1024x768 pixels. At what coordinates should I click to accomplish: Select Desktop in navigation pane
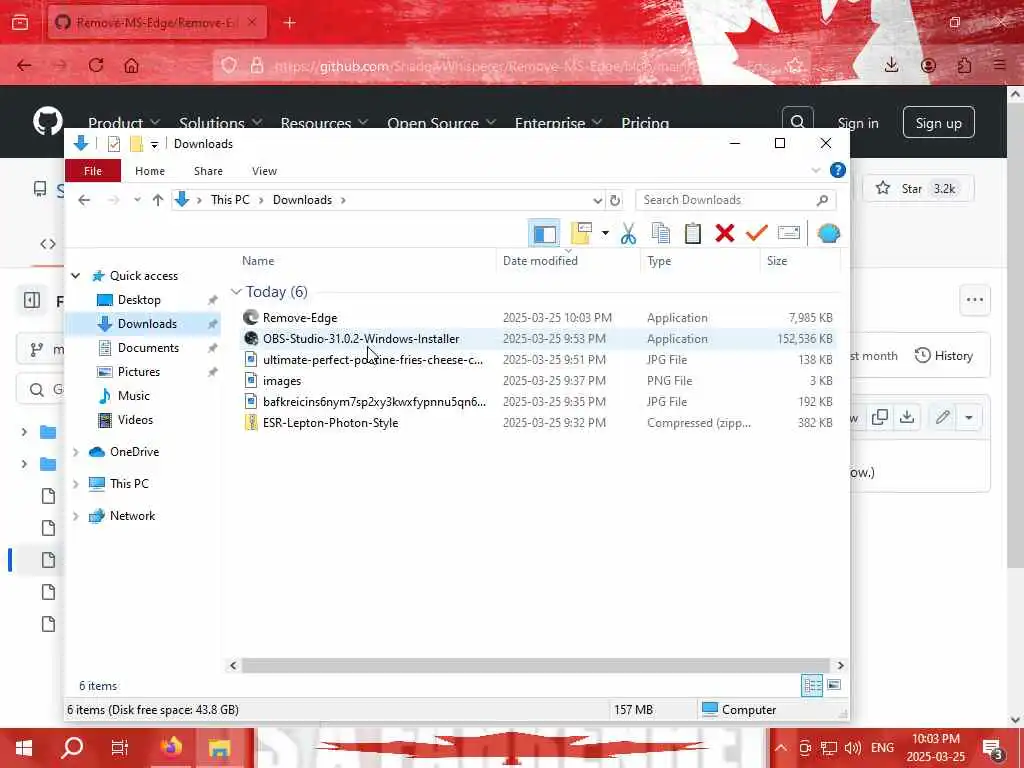[x=139, y=300]
